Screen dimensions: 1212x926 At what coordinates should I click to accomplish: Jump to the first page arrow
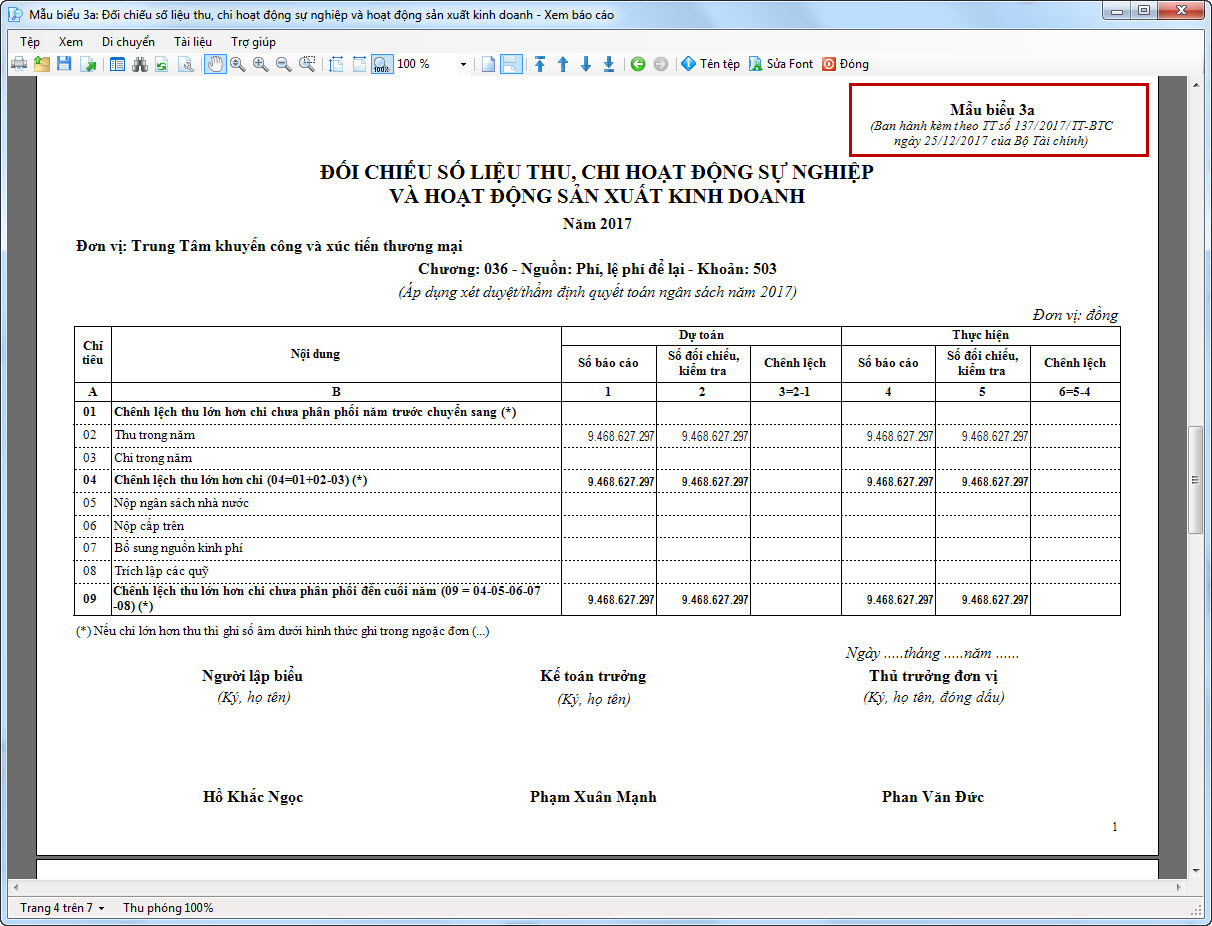click(540, 64)
